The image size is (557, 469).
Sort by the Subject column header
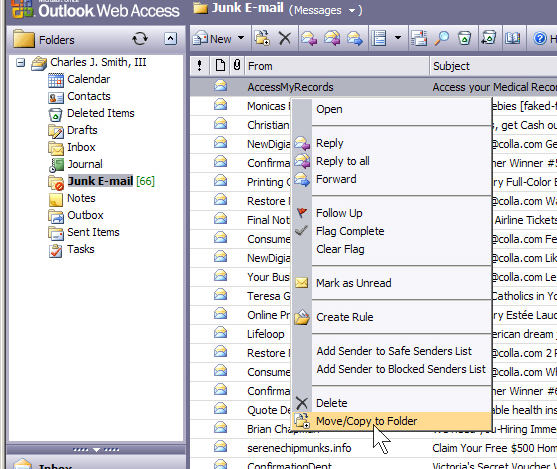coord(494,66)
